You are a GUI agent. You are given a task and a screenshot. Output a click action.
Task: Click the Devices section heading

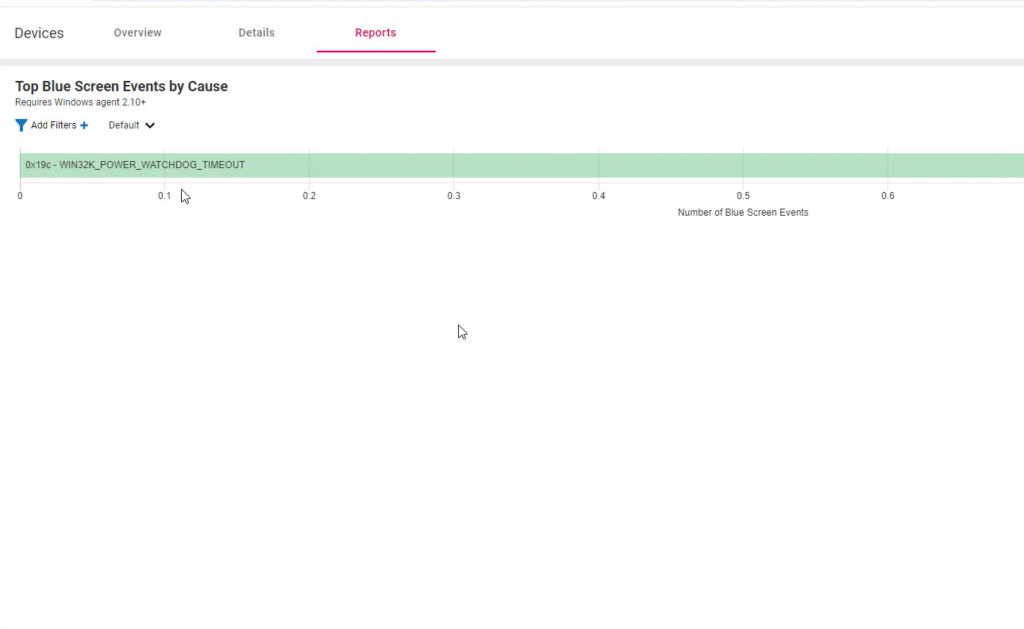click(x=39, y=33)
